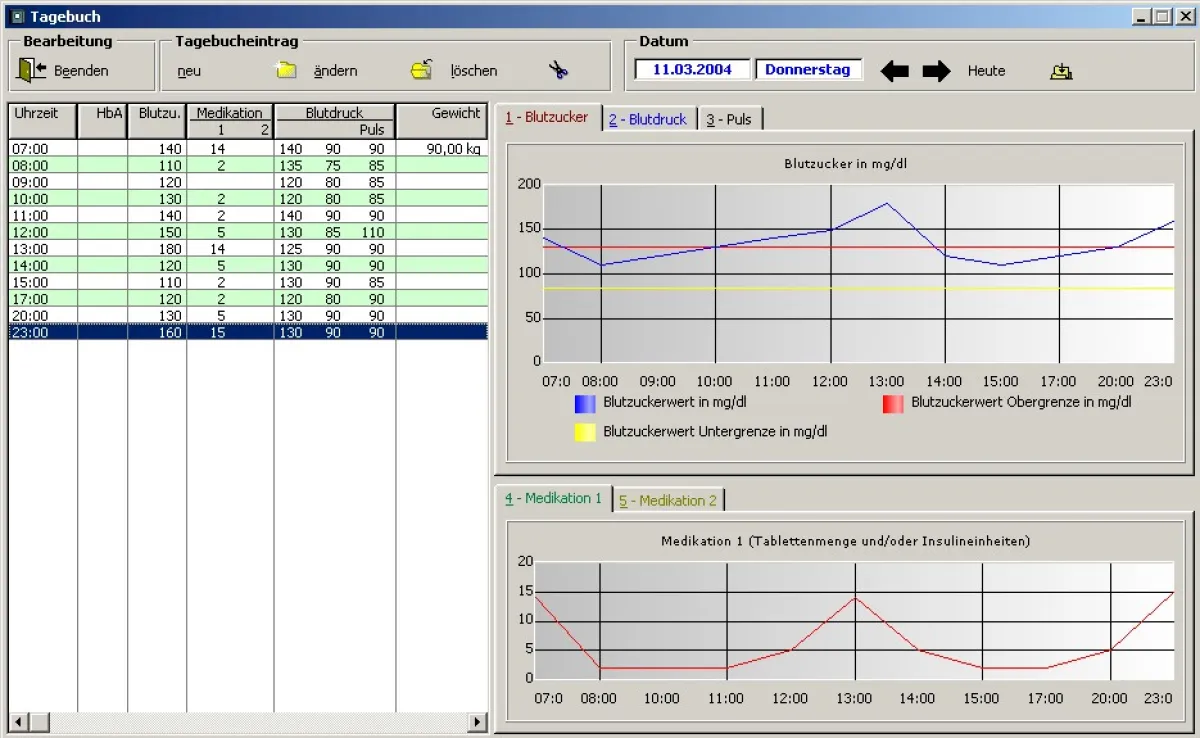Click the red Obergrenze legend swatch

(x=892, y=403)
